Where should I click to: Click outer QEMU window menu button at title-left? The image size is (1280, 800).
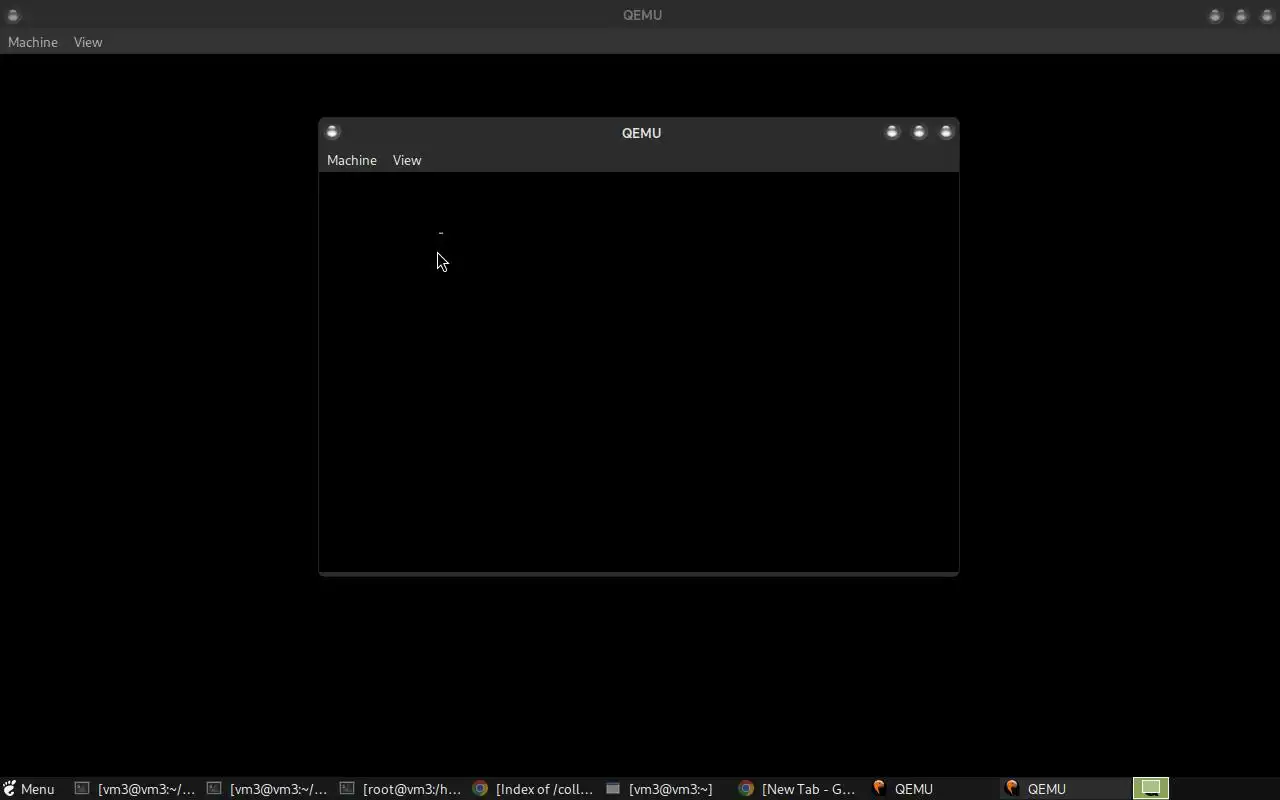13,15
